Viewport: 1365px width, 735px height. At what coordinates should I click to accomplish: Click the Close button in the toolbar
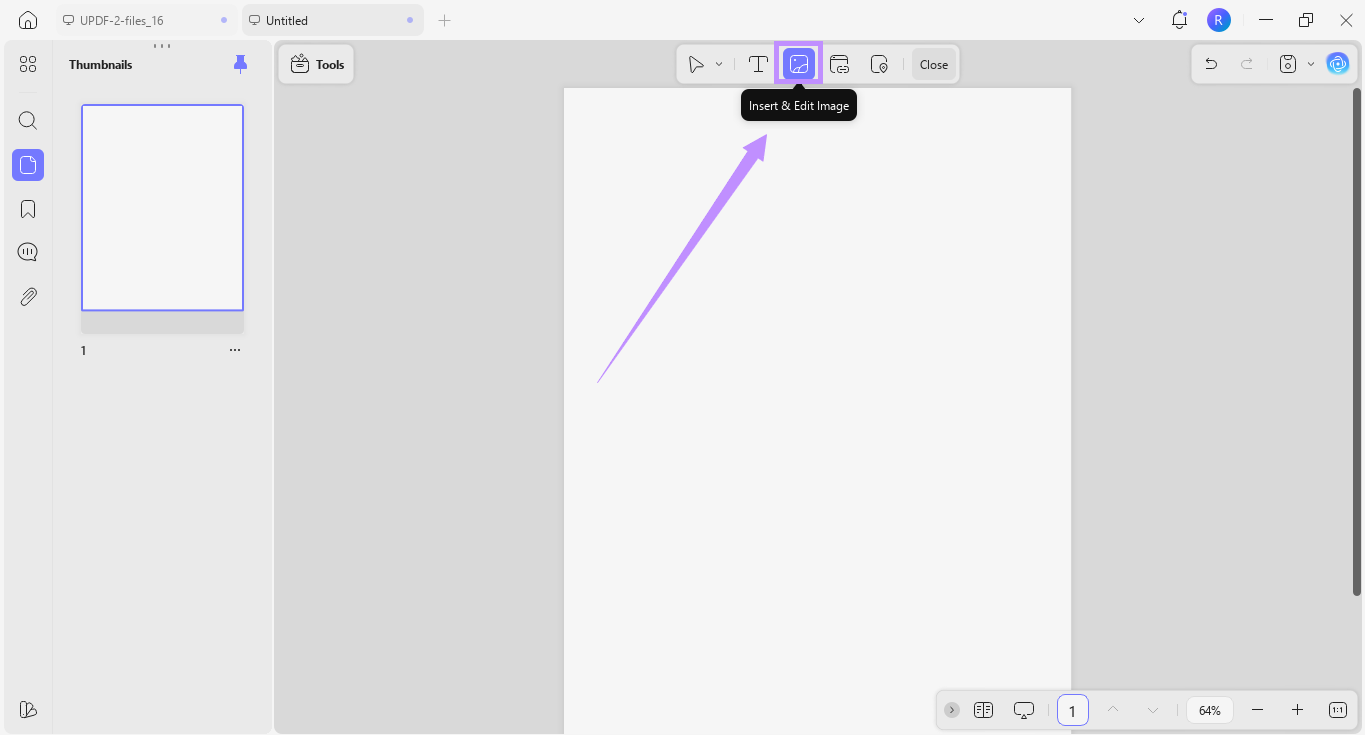tap(933, 63)
